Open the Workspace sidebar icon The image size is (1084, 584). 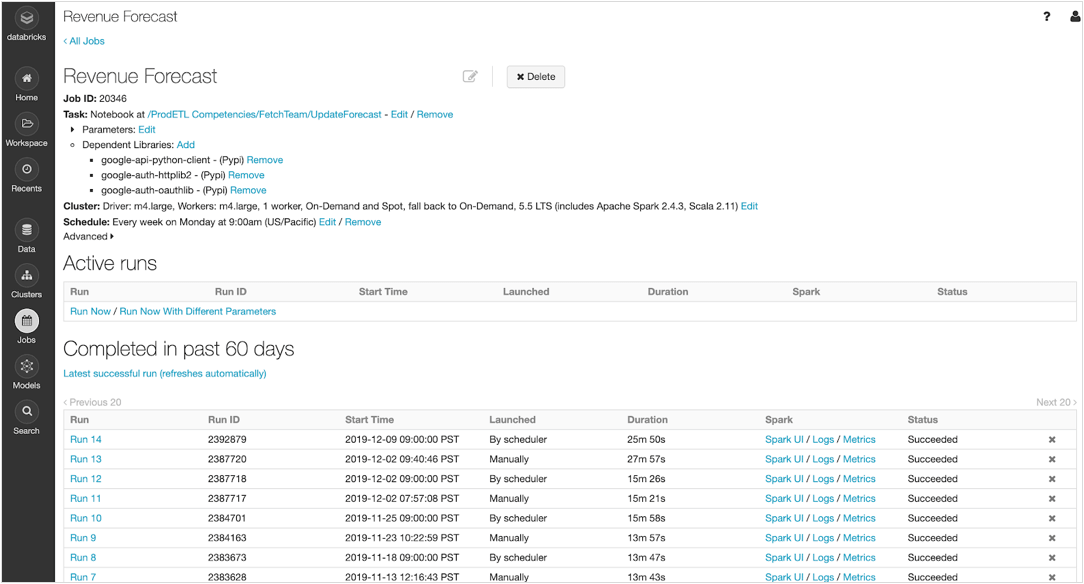[27, 124]
